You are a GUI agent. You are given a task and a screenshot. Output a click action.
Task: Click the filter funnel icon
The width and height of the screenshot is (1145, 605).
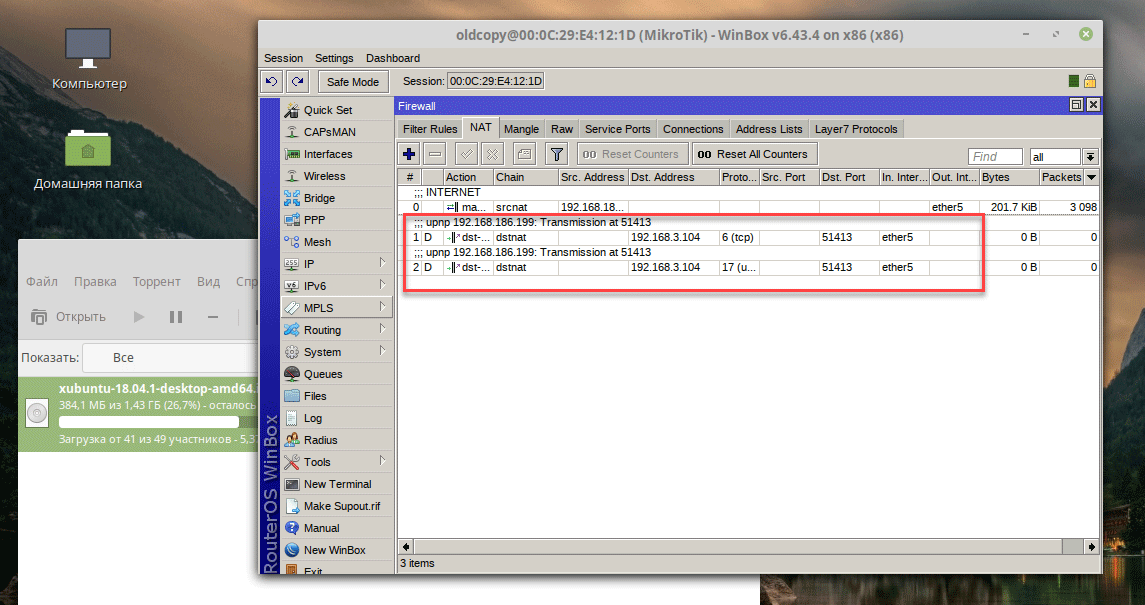pyautogui.click(x=556, y=154)
